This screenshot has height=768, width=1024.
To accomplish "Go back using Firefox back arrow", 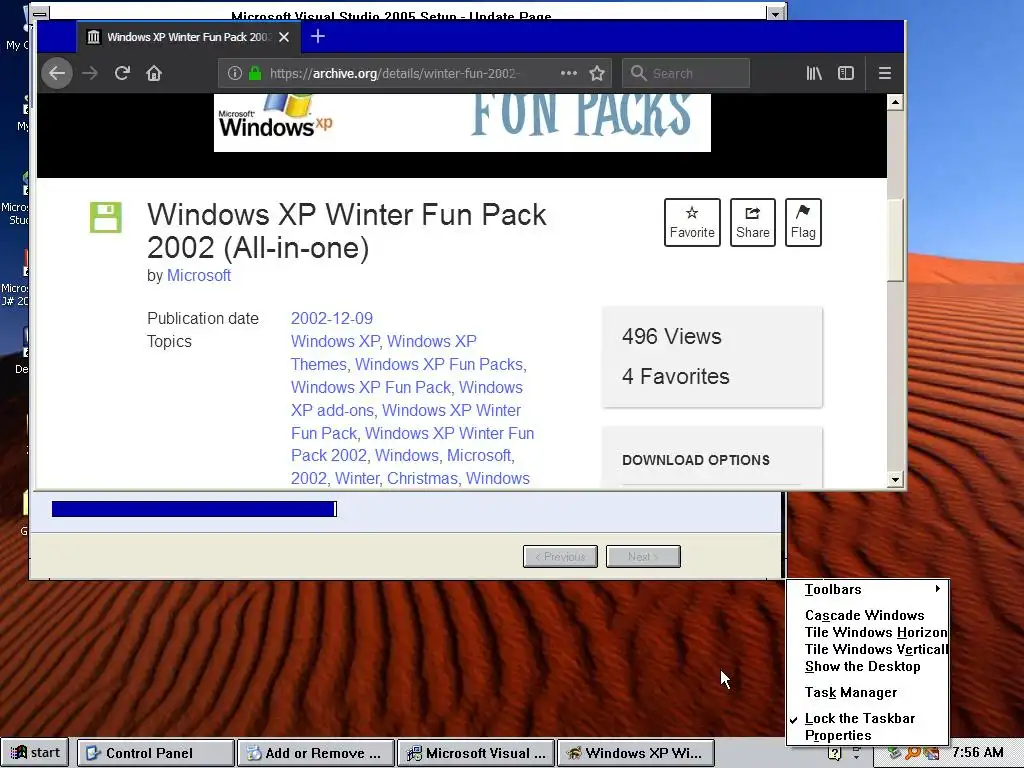I will [x=57, y=73].
